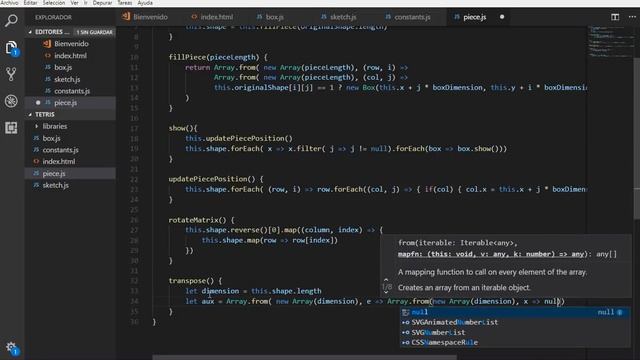Click the EXPLORADOR panel title
The image size is (640, 360).
click(53, 17)
